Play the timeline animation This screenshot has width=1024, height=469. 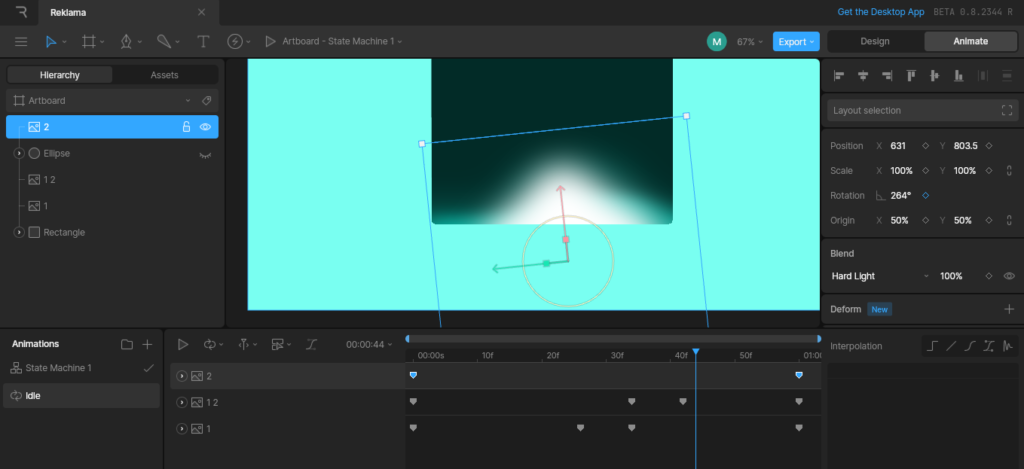point(183,344)
